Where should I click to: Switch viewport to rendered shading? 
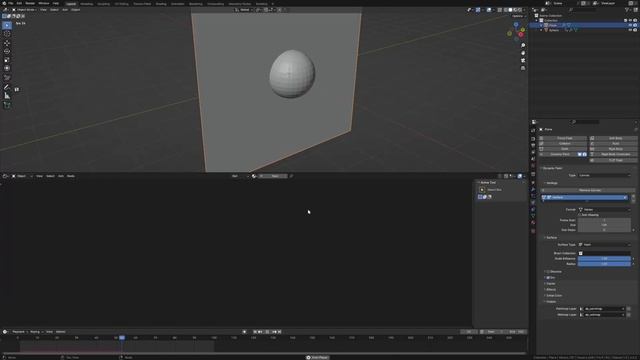tap(520, 10)
